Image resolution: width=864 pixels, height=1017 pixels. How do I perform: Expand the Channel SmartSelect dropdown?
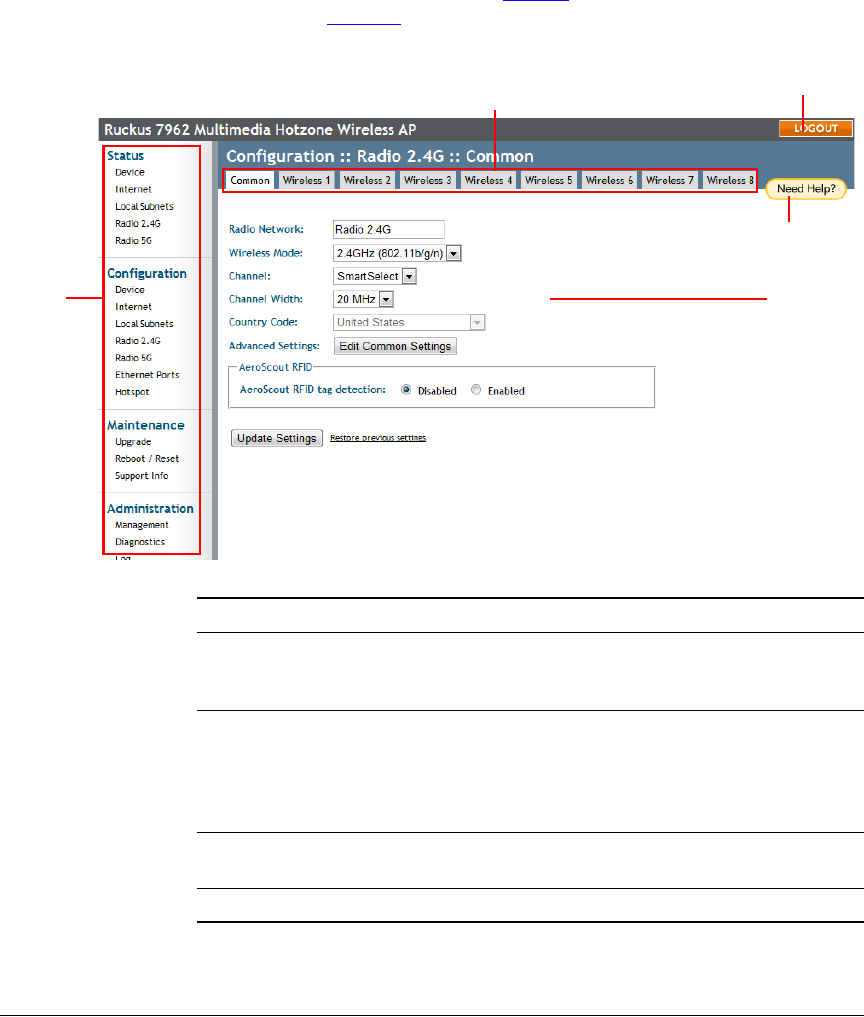pyautogui.click(x=409, y=276)
